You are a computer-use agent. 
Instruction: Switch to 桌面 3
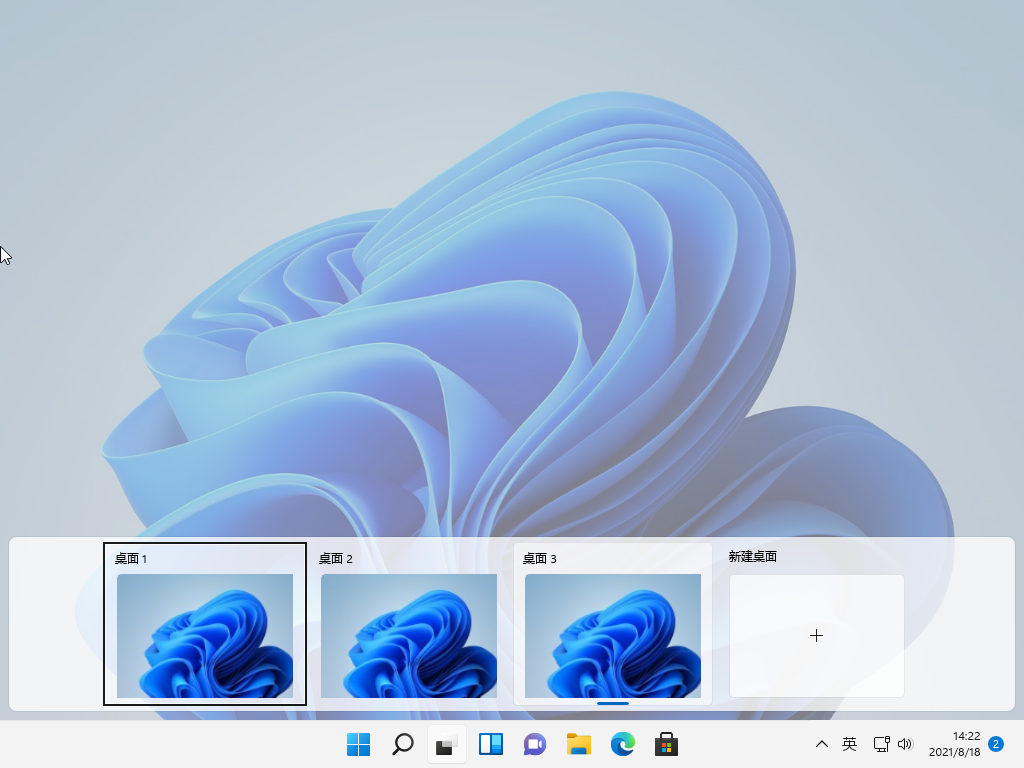(612, 637)
